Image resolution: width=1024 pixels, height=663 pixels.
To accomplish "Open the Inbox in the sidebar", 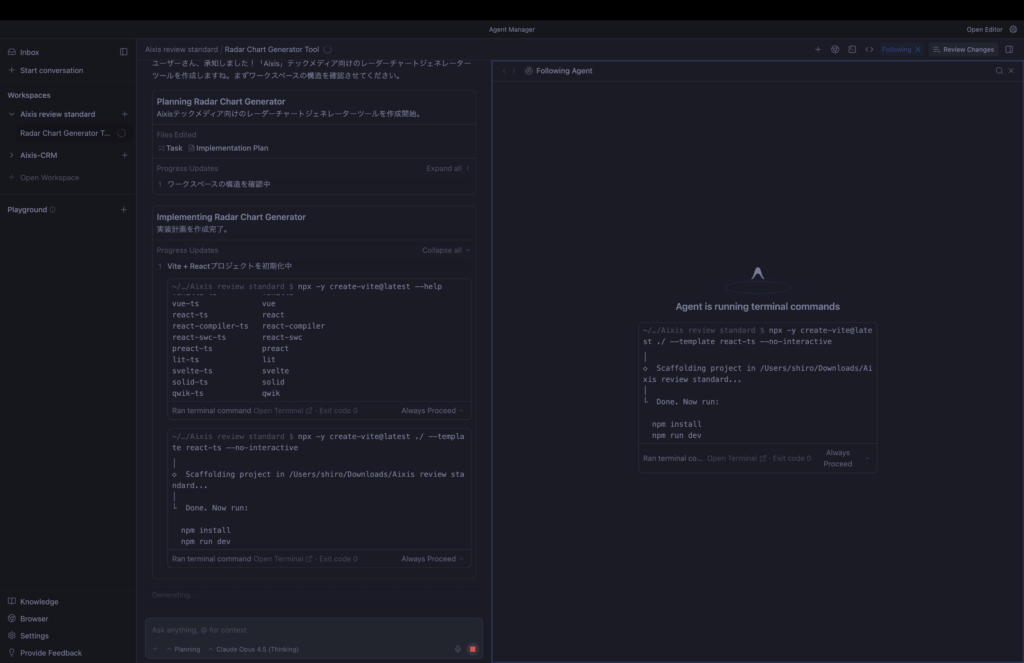I will point(29,52).
